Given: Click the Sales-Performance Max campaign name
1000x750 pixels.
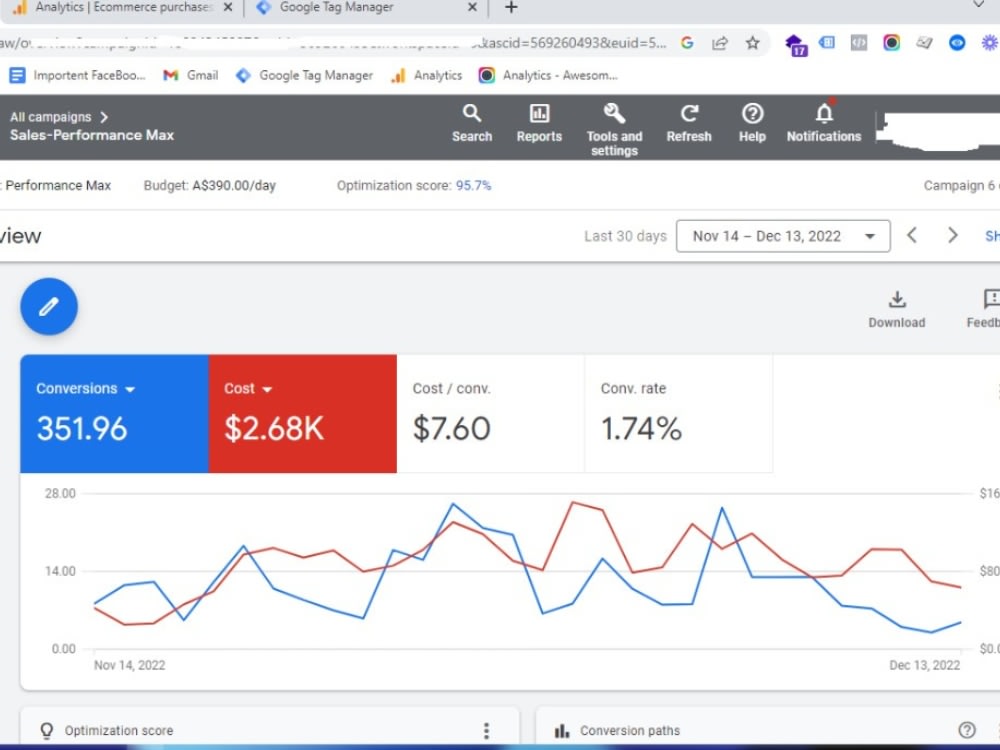Looking at the screenshot, I should tap(92, 135).
